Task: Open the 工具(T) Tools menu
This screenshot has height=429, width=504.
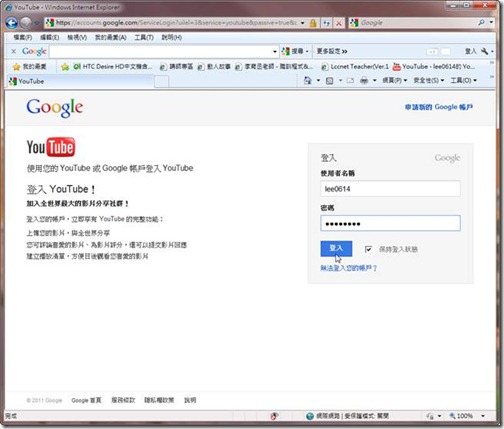Action: pos(144,37)
